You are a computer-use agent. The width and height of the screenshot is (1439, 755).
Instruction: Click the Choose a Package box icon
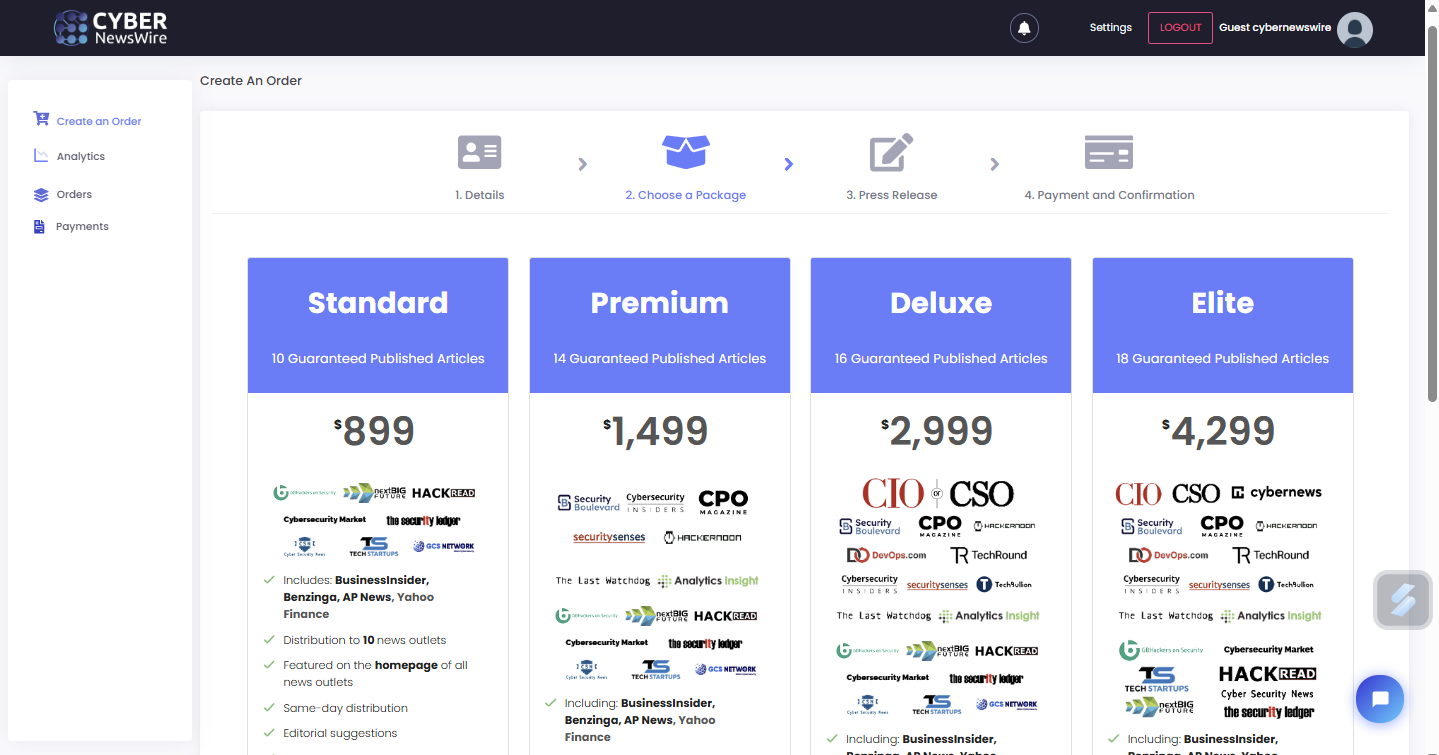coord(686,152)
